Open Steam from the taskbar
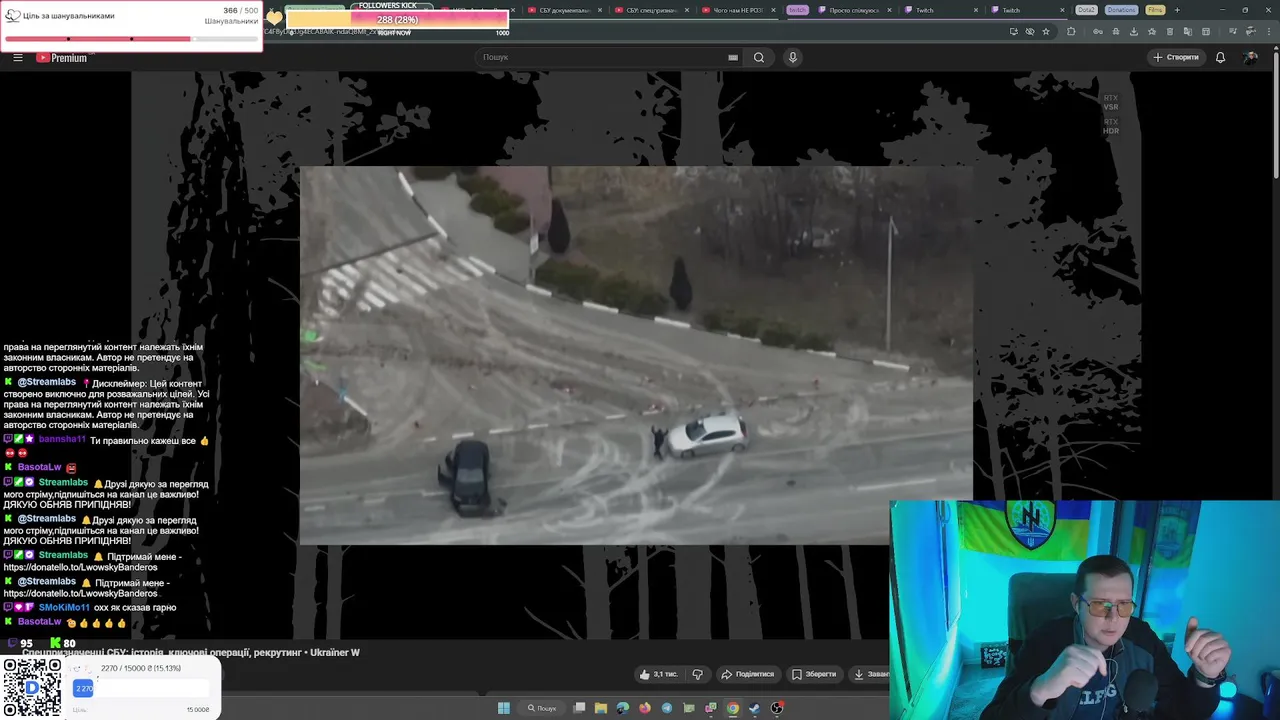The height and width of the screenshot is (720, 1280). coord(755,708)
